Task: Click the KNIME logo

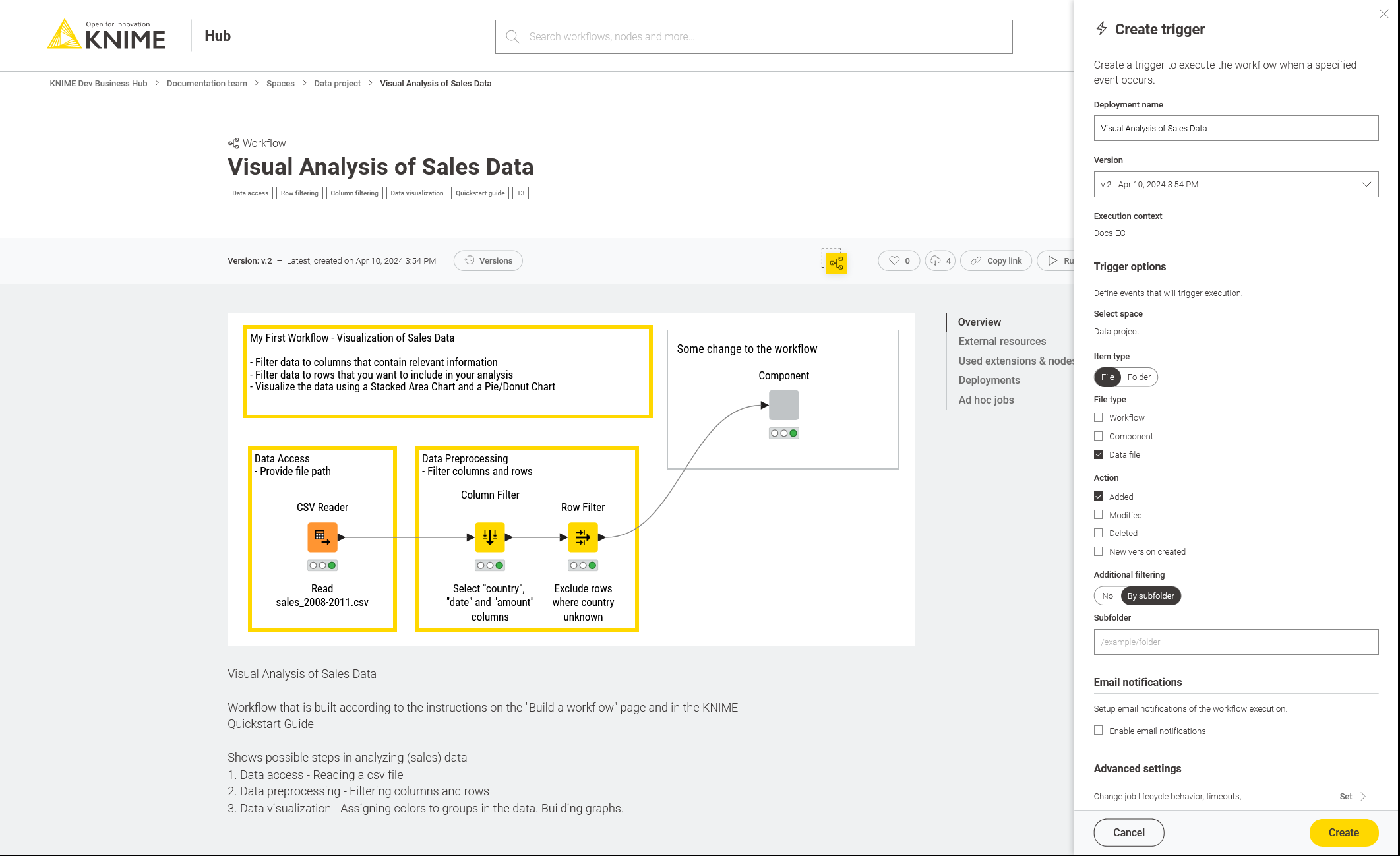Action: (x=106, y=35)
